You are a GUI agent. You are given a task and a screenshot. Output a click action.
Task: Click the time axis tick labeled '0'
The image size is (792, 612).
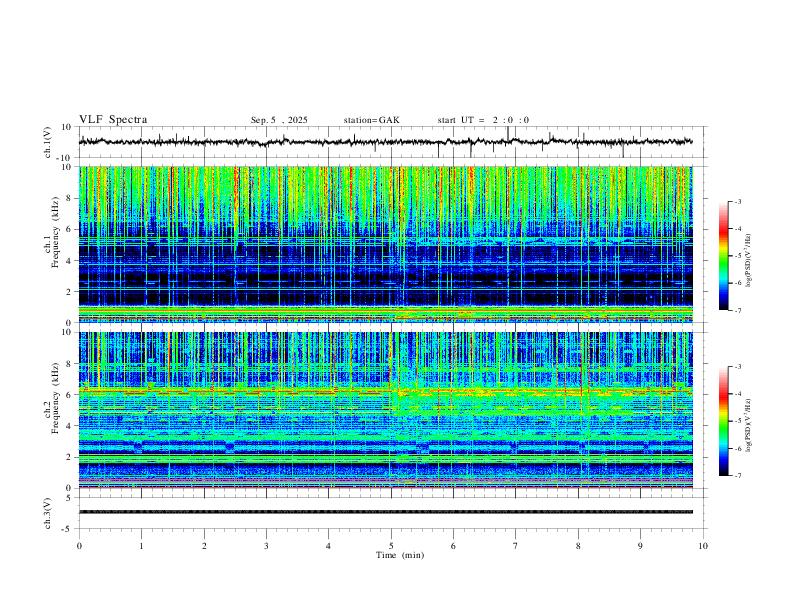(79, 546)
